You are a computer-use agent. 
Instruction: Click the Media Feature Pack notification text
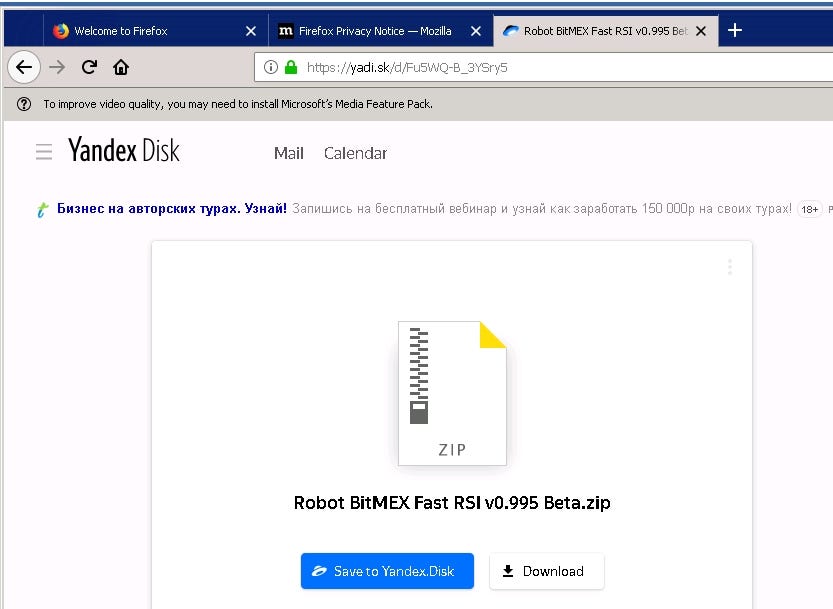[x=238, y=104]
